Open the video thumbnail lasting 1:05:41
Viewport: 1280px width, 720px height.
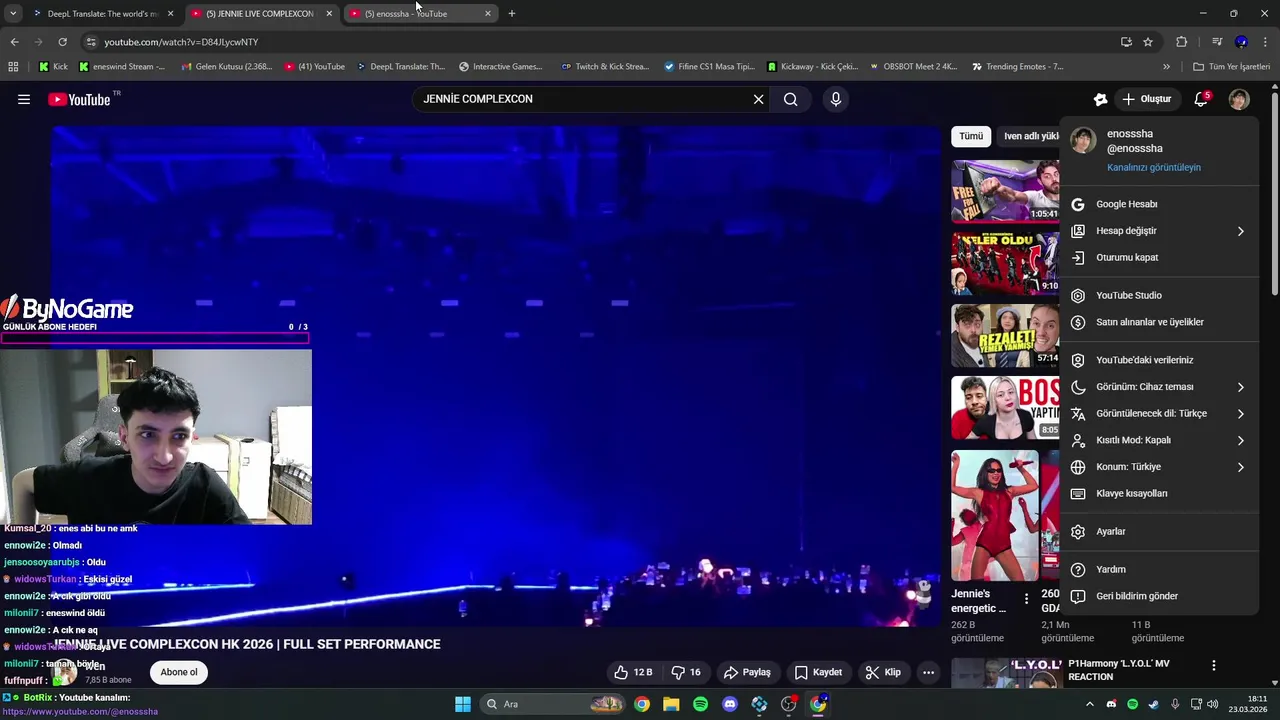[1005, 191]
